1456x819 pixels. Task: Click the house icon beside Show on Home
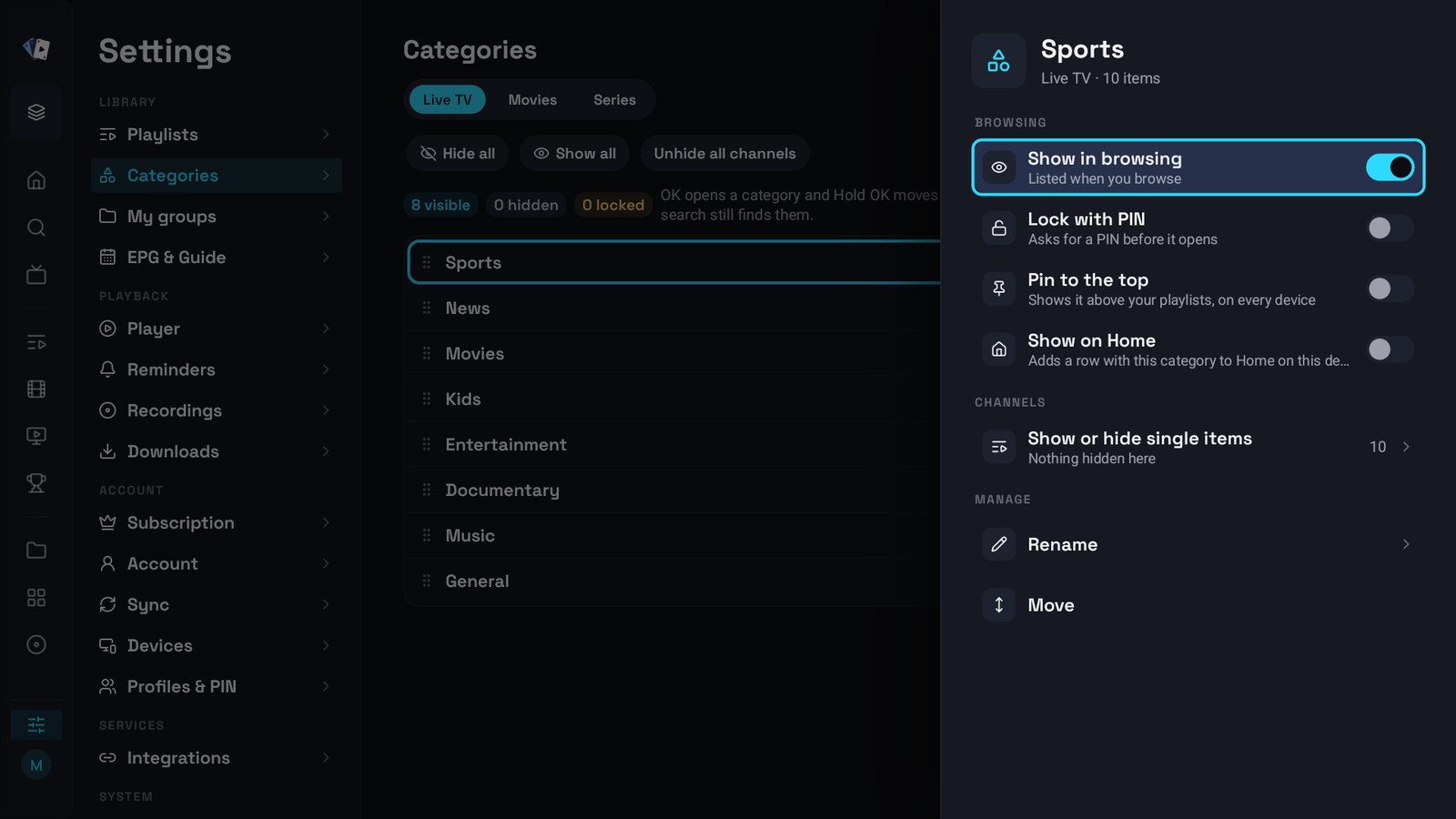click(x=999, y=349)
